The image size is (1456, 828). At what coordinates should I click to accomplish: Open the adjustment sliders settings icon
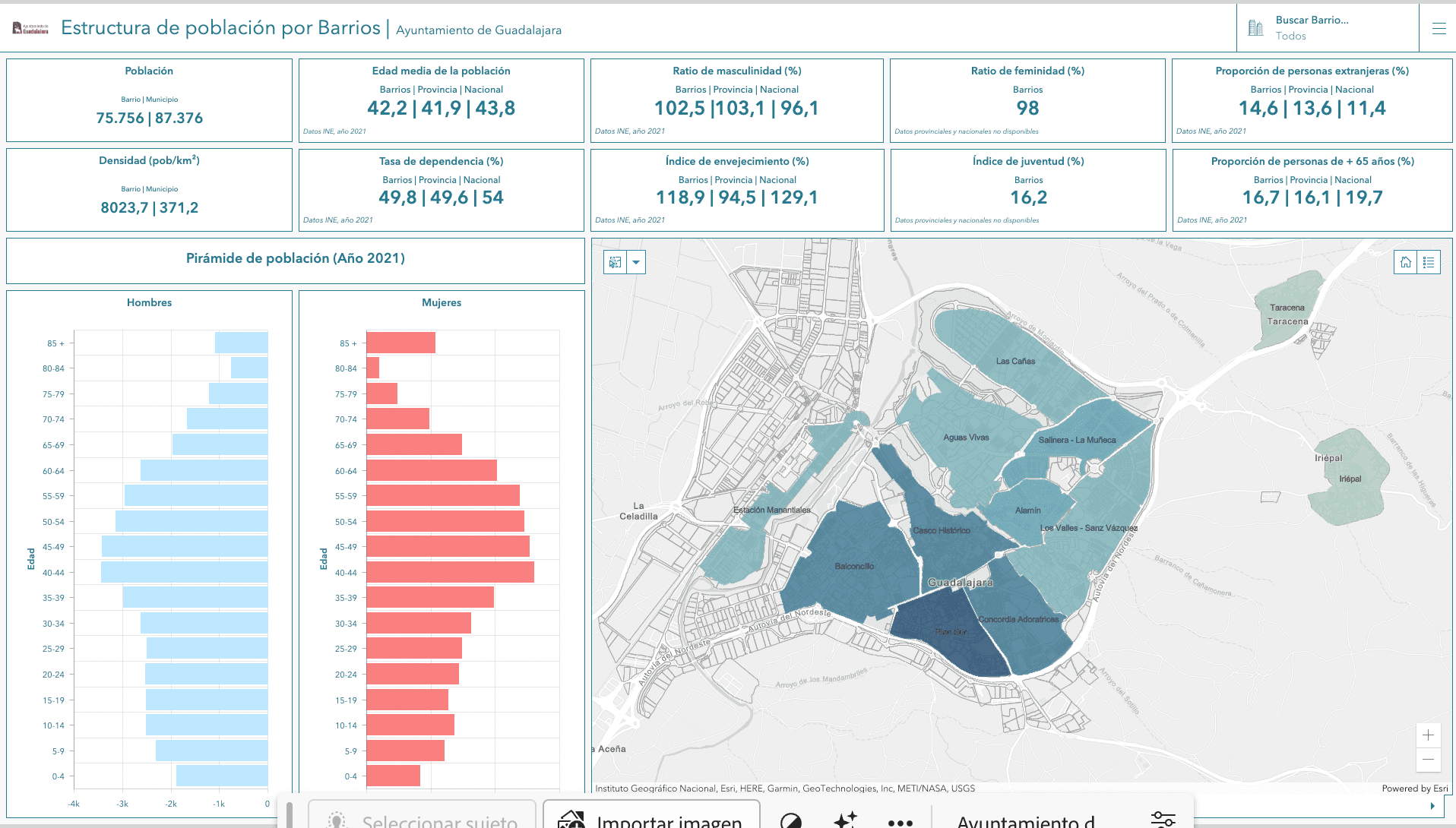(x=1163, y=819)
